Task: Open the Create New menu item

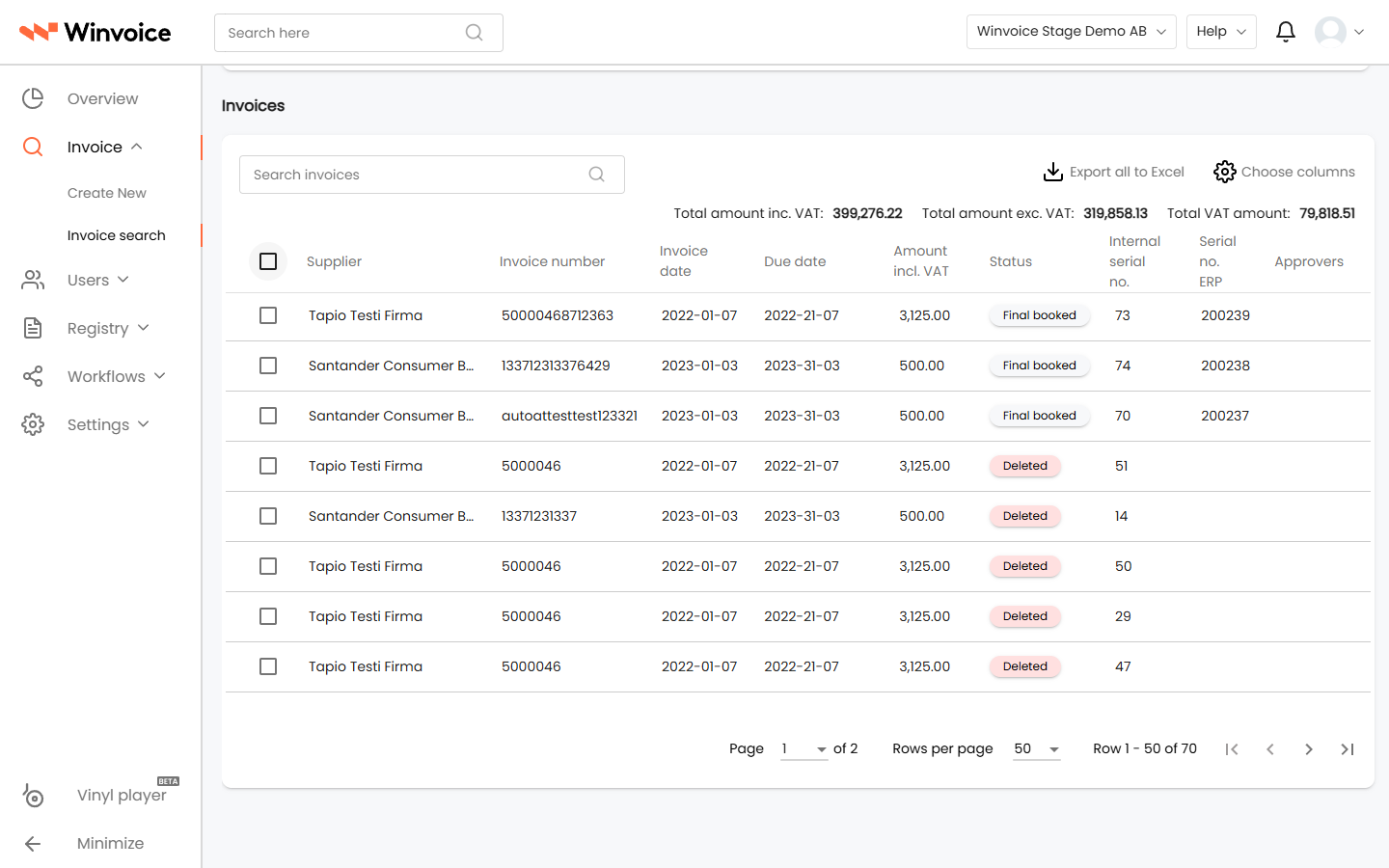Action: point(107,193)
